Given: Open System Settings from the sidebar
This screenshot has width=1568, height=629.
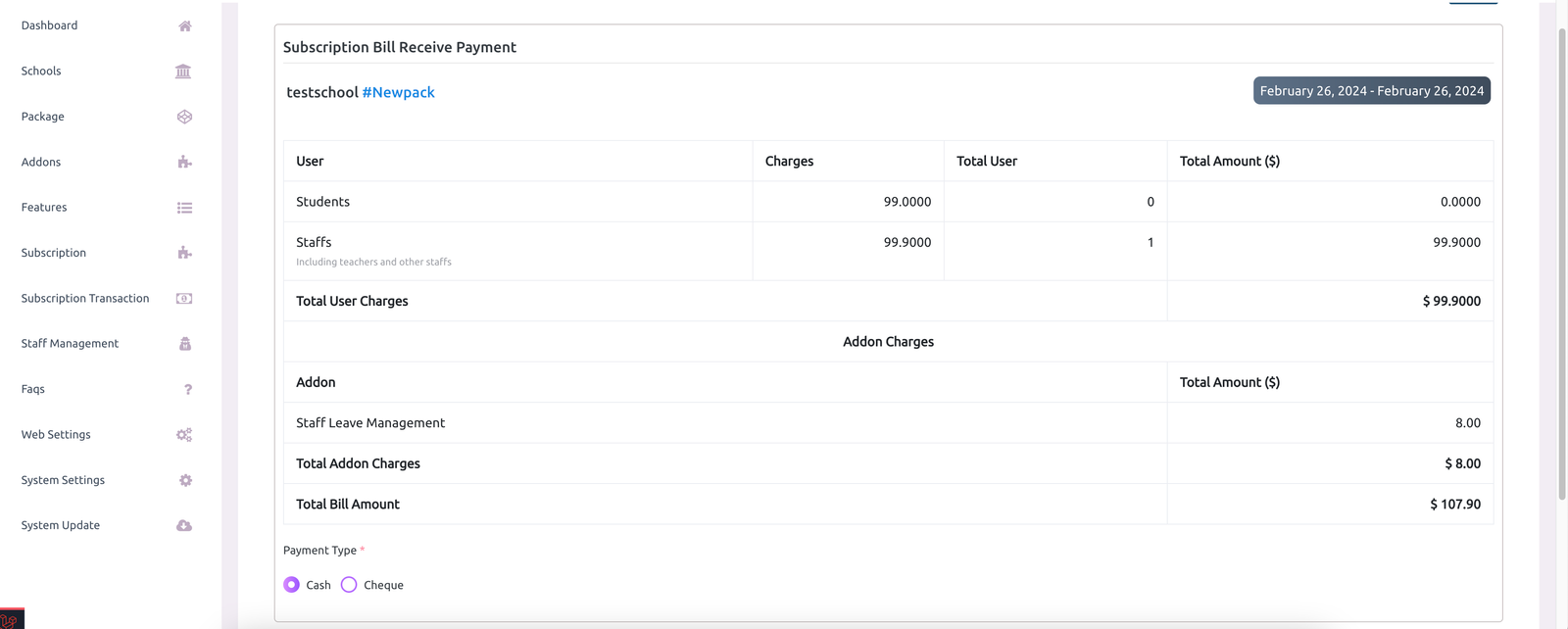Looking at the screenshot, I should [63, 480].
